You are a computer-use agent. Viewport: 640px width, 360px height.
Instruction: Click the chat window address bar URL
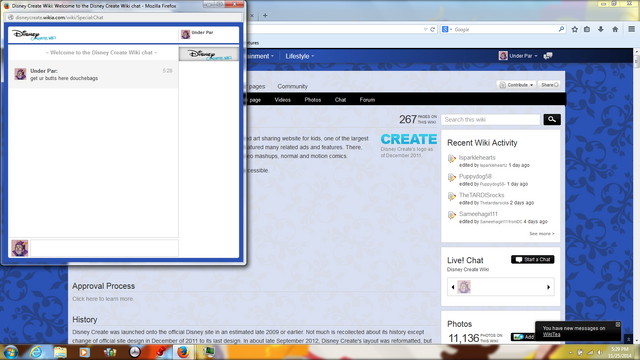click(x=59, y=18)
